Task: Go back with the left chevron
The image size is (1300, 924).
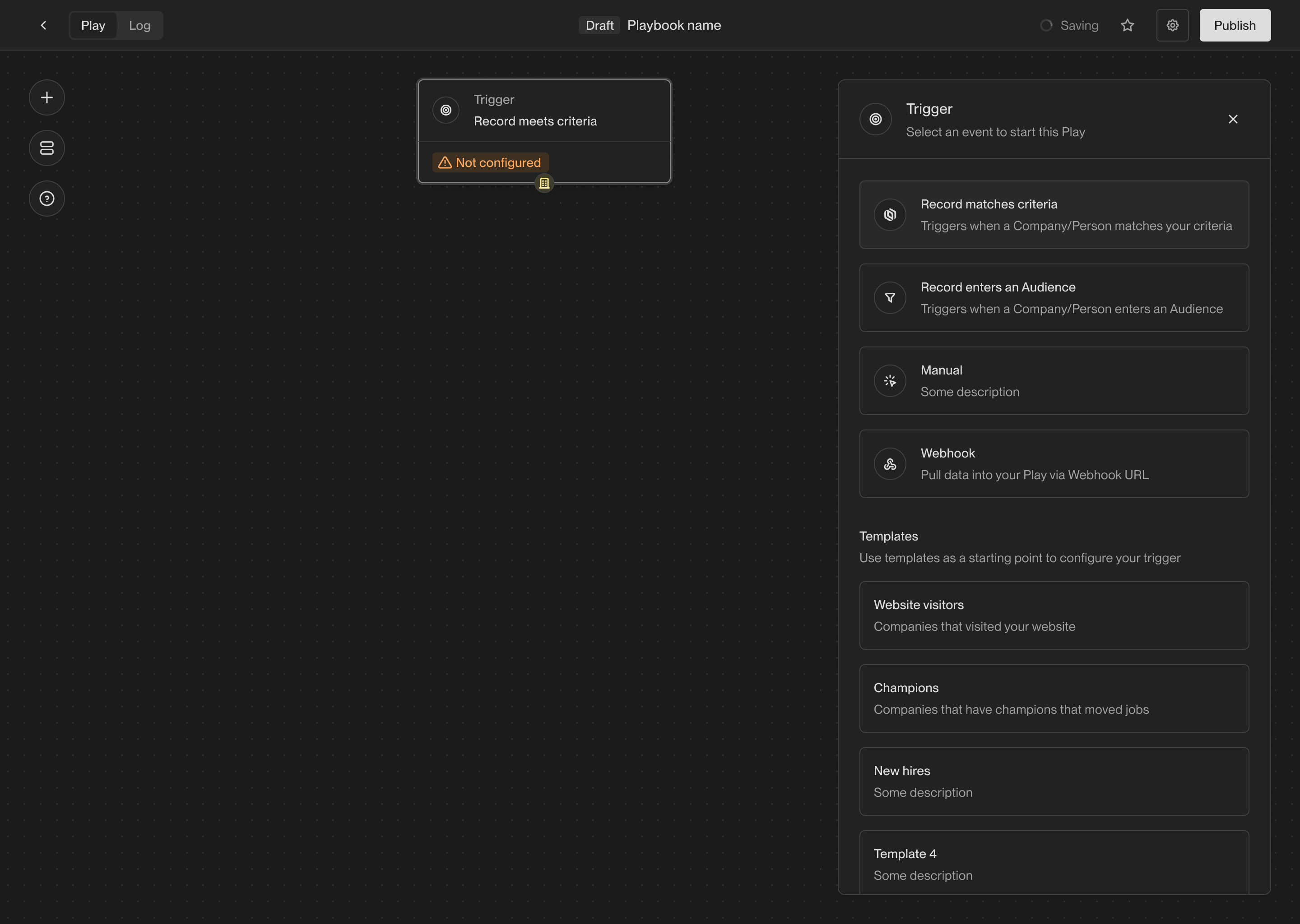Action: click(43, 26)
